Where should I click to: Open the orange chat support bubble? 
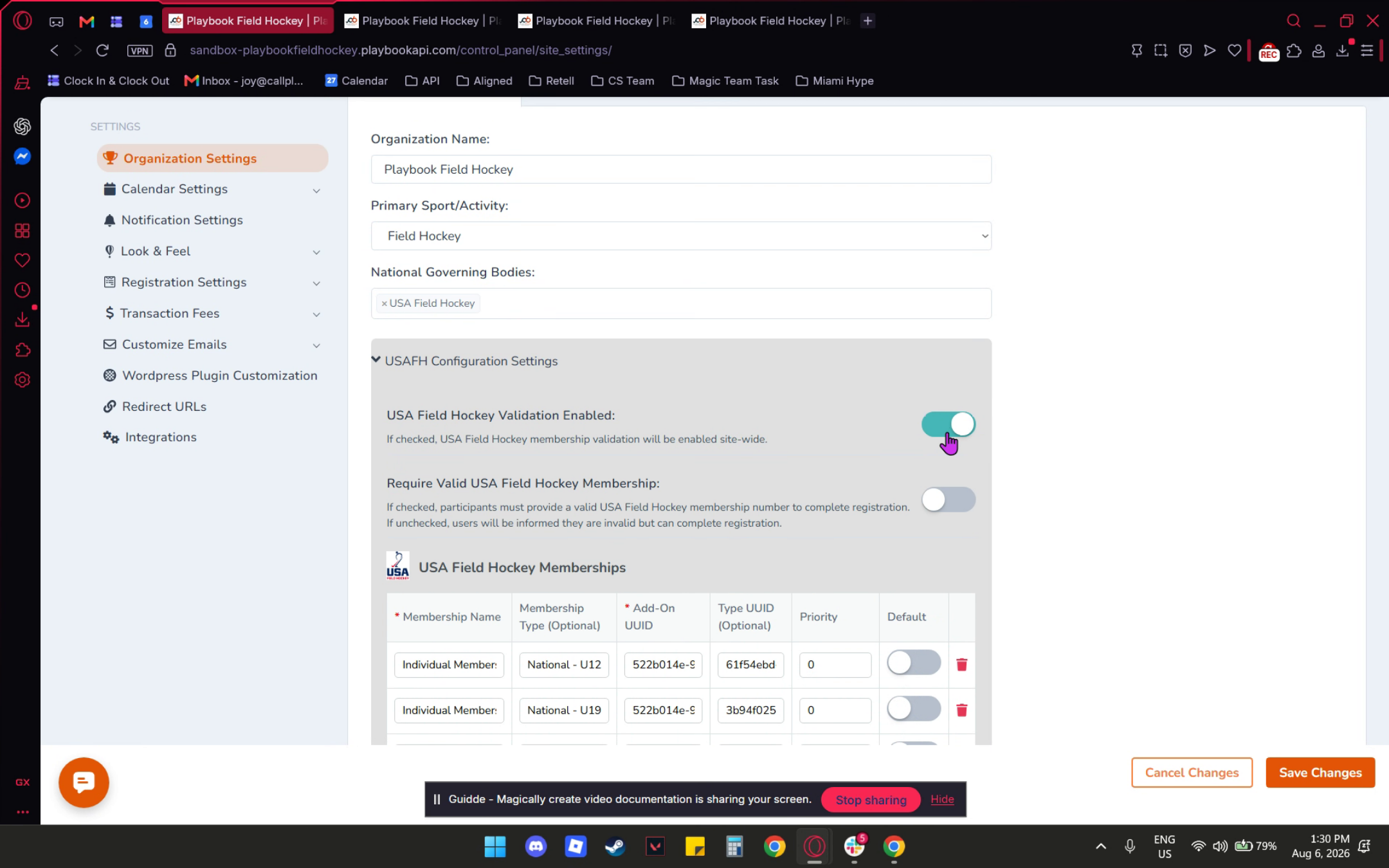[x=84, y=782]
